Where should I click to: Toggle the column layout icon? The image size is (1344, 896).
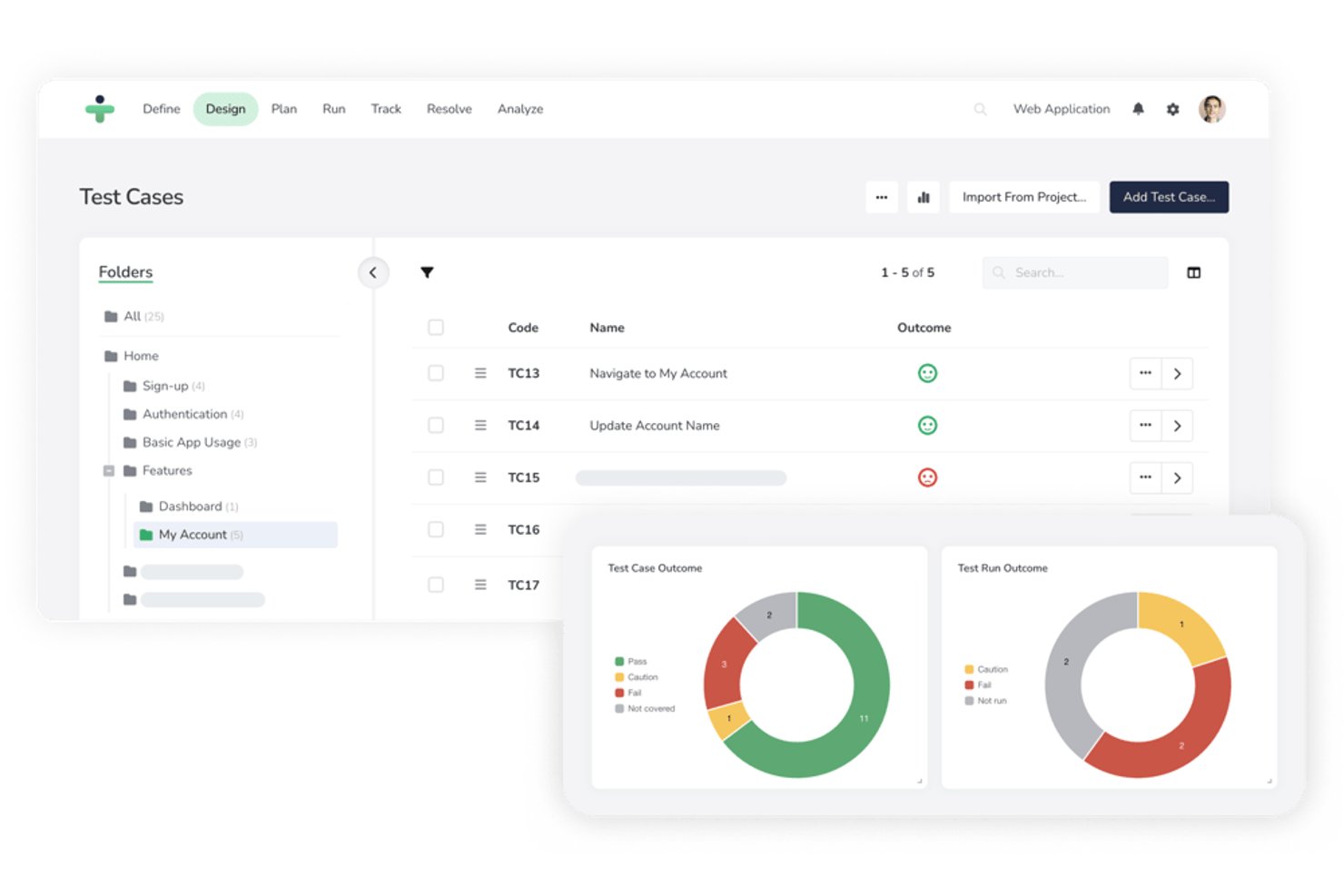click(x=1193, y=272)
